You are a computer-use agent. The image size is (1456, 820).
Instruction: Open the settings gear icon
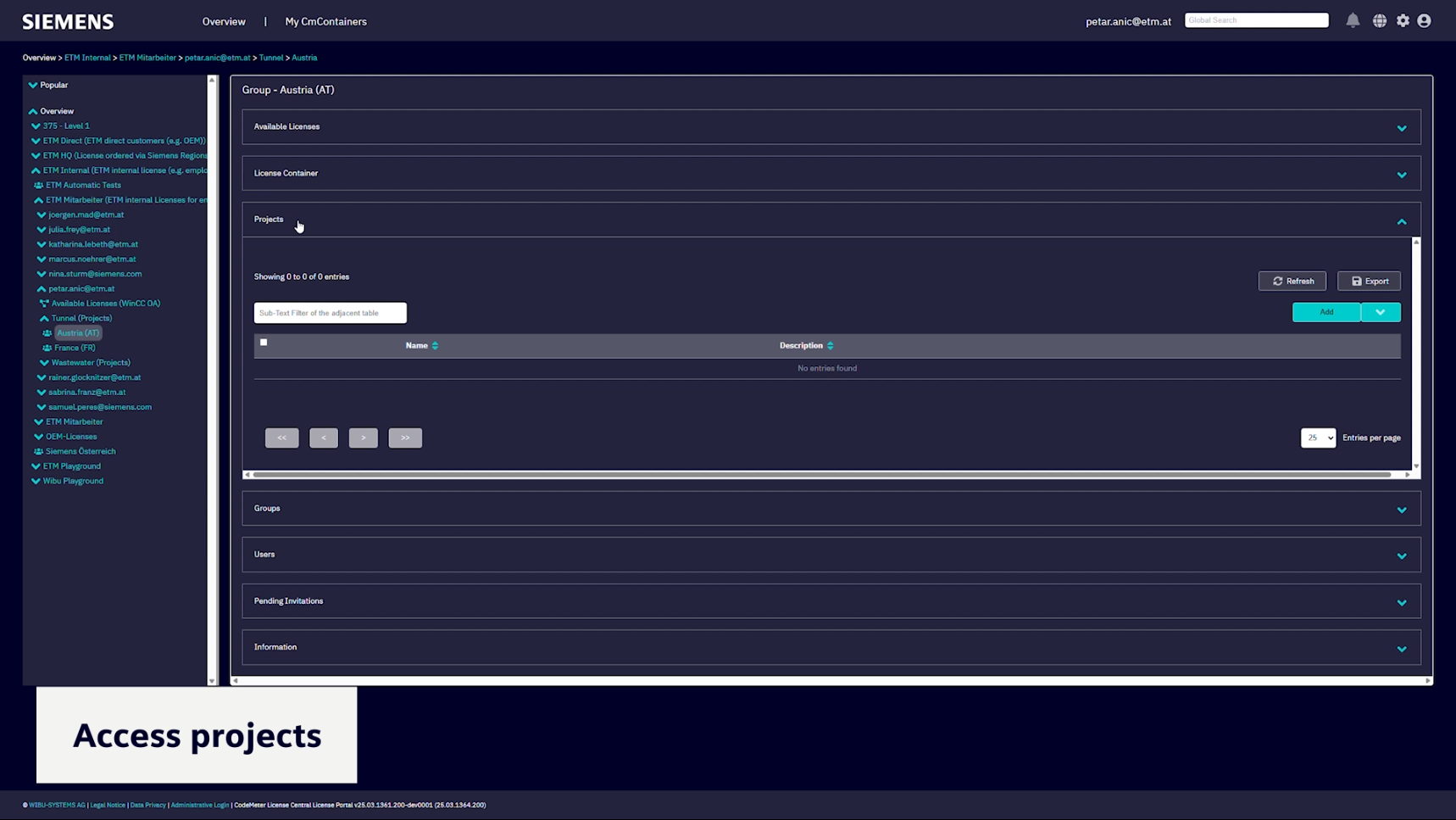(1403, 21)
